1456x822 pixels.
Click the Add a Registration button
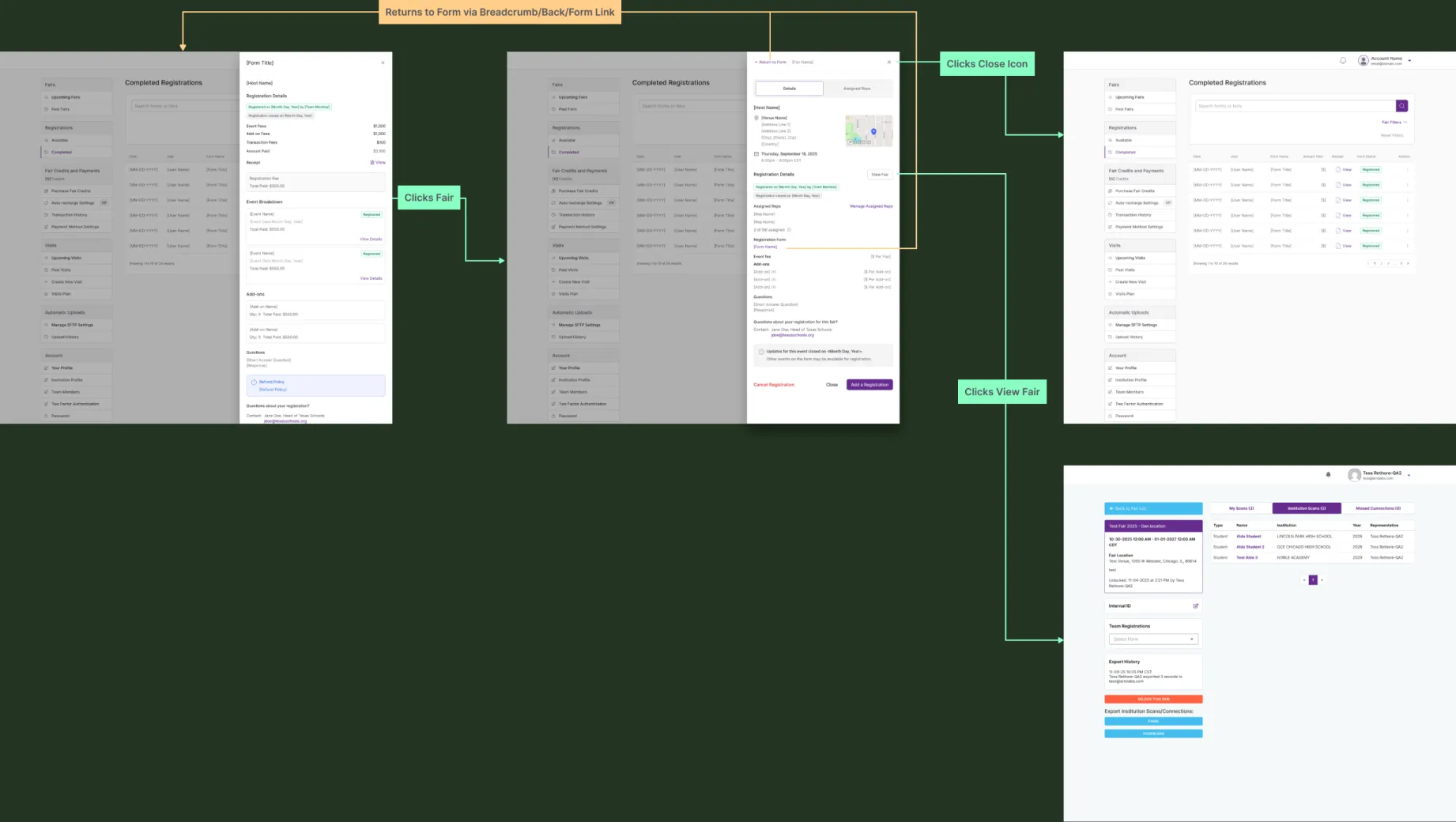coord(869,385)
